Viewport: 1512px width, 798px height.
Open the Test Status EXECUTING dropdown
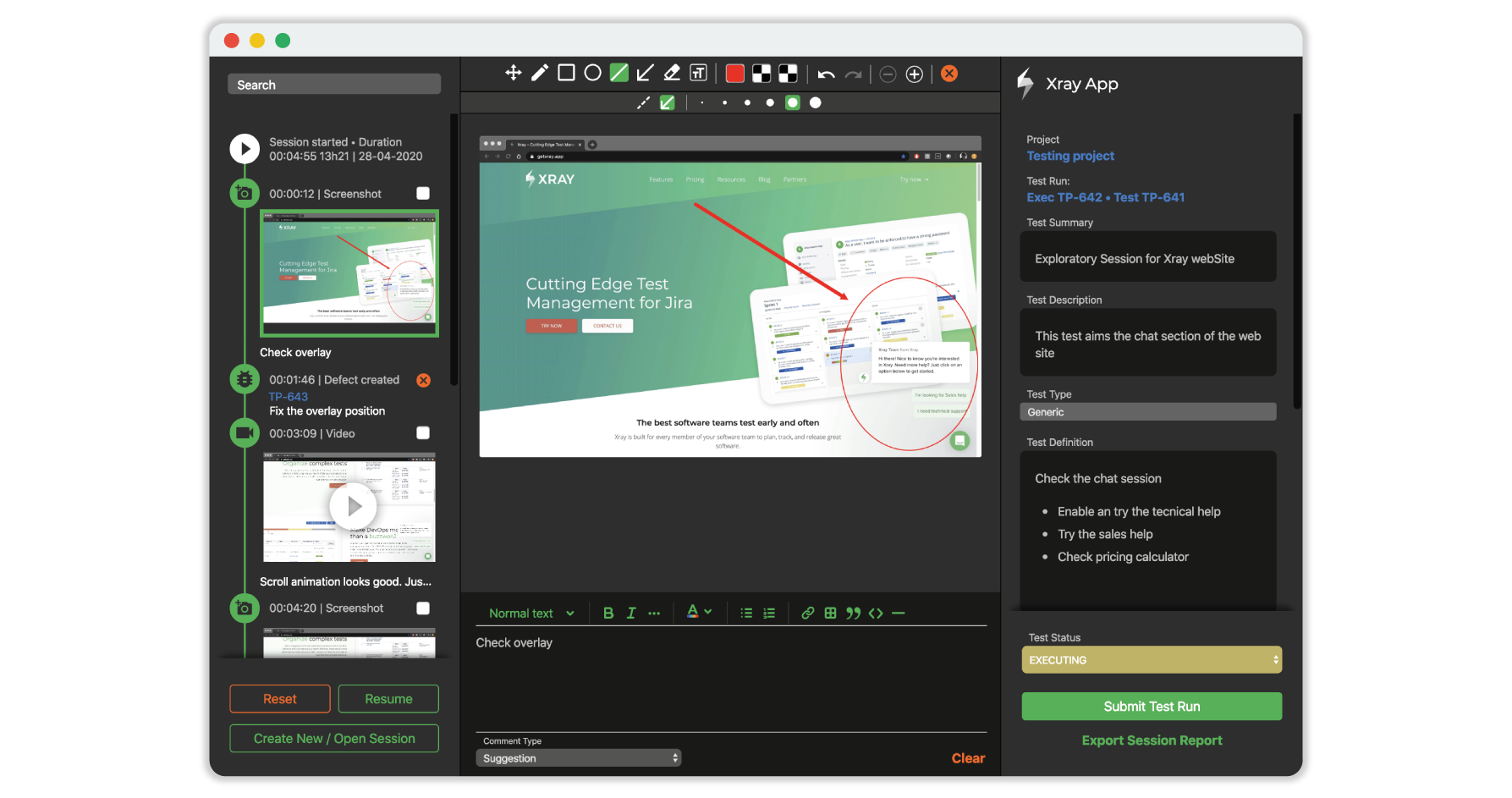[1152, 660]
